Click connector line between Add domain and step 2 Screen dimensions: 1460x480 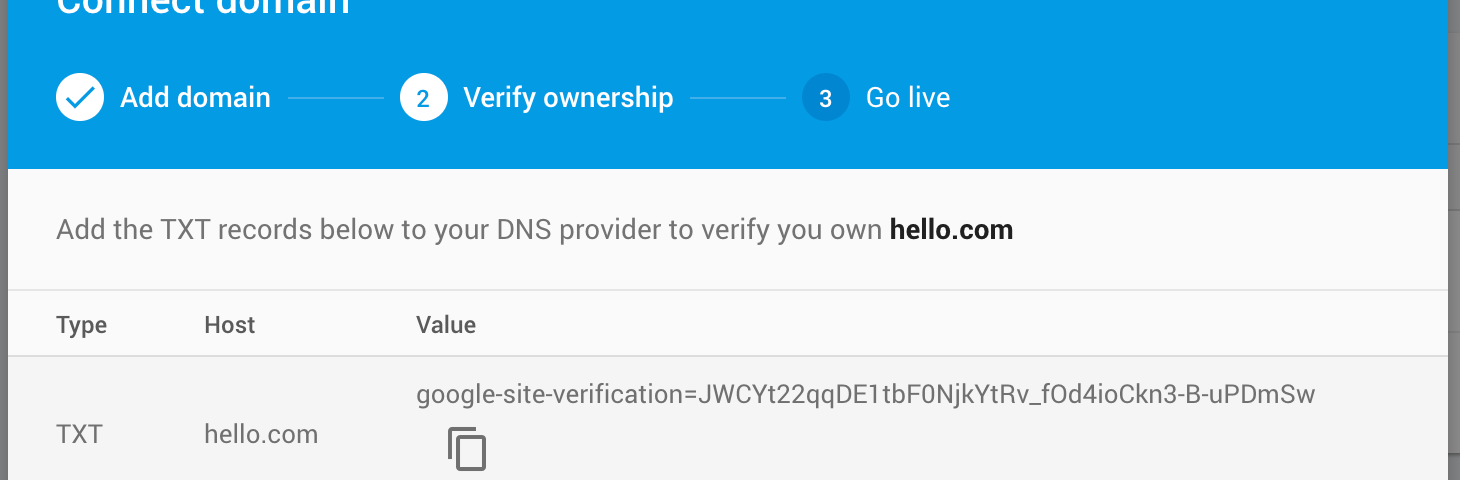point(336,98)
